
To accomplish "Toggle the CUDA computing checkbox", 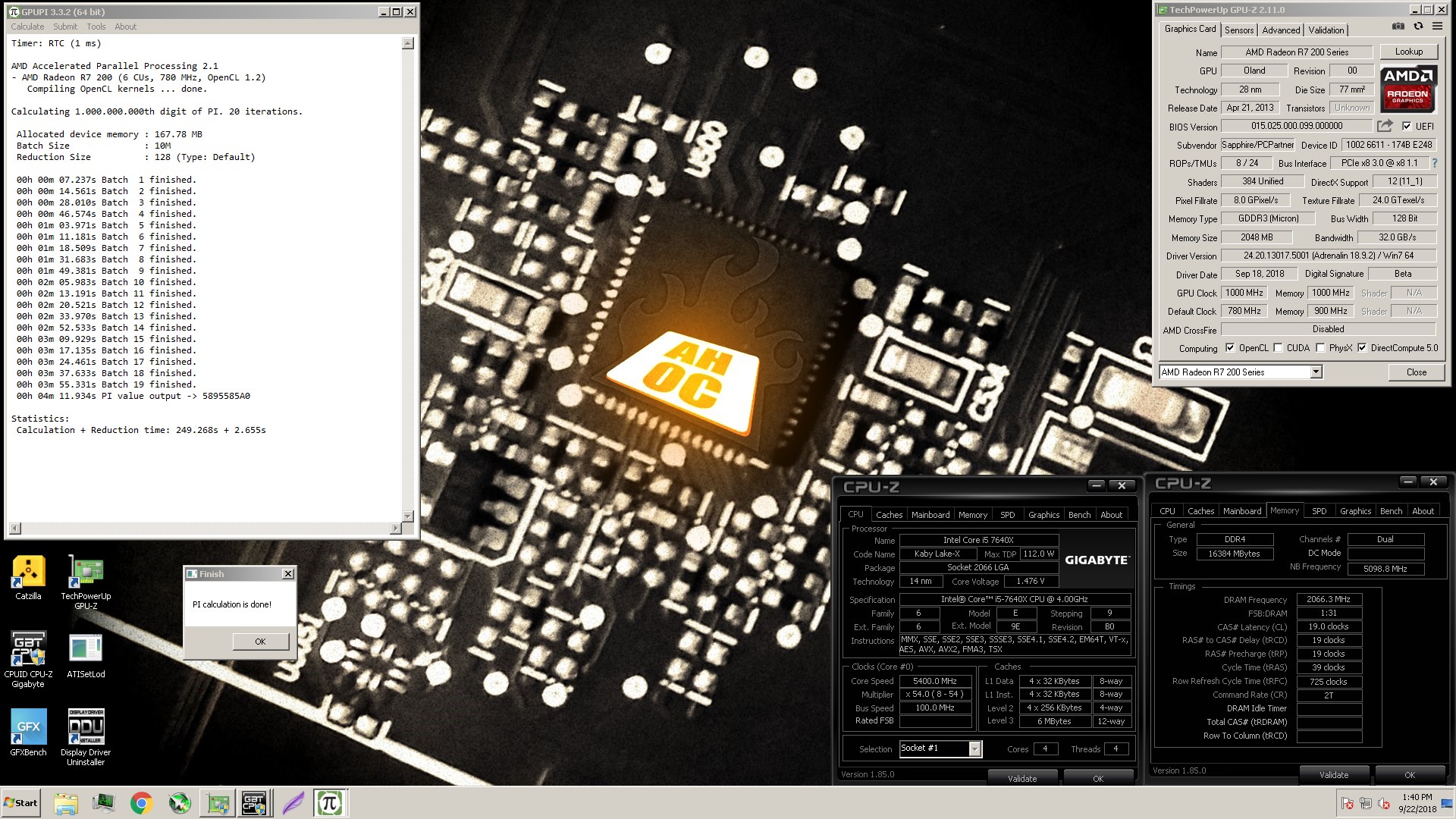I will tap(1279, 348).
